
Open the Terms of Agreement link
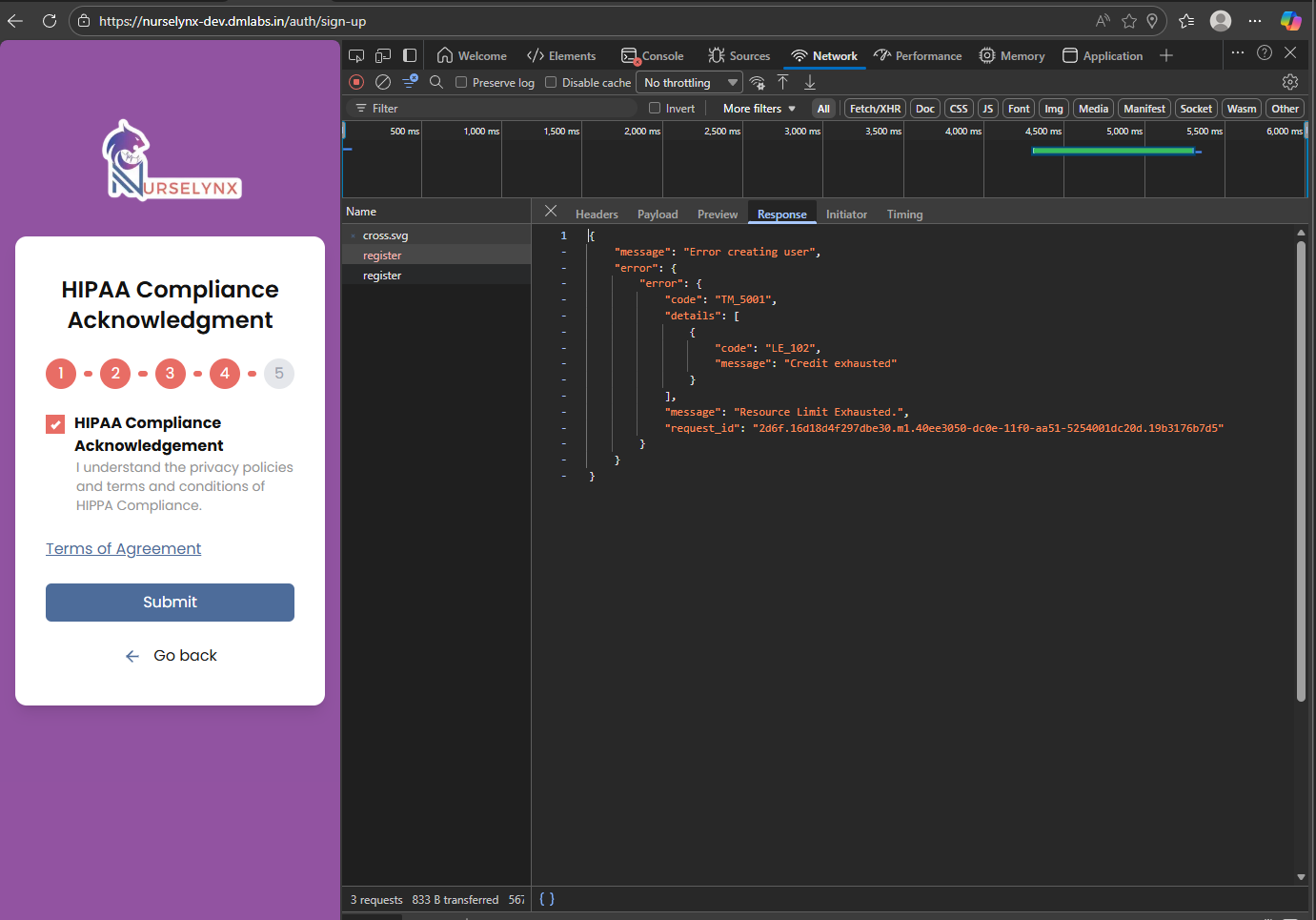[124, 549]
